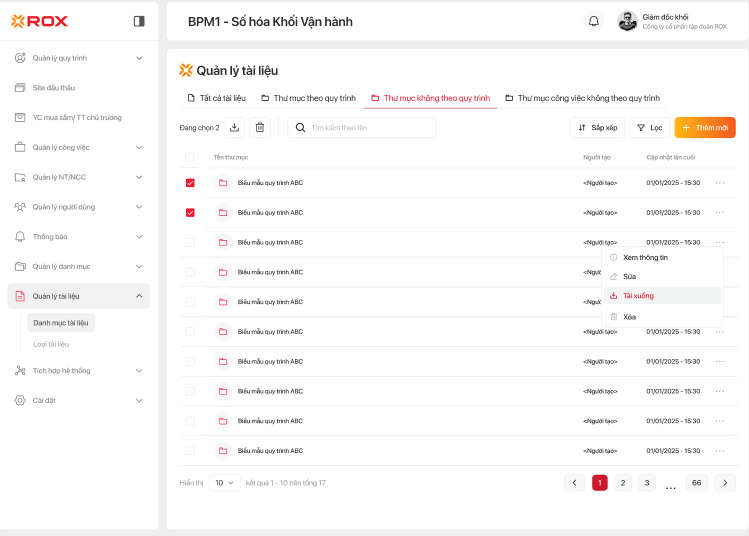The height and width of the screenshot is (536, 749).
Task: Click the next page arrow in pagination
Action: (725, 483)
